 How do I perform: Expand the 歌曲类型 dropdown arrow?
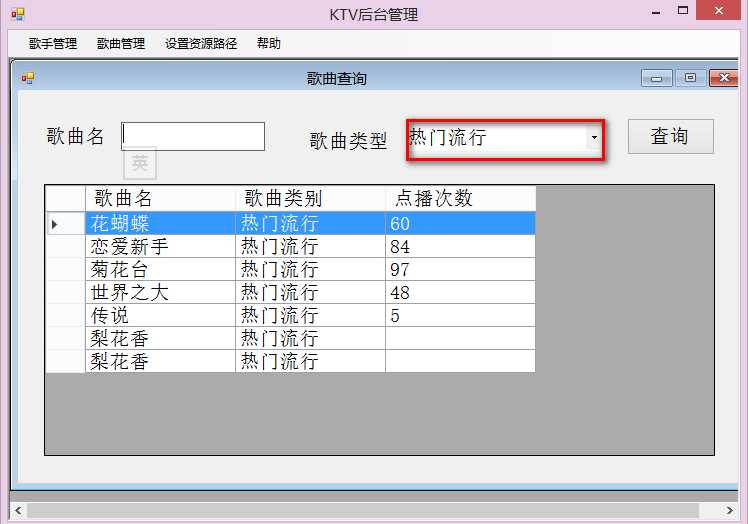click(594, 137)
